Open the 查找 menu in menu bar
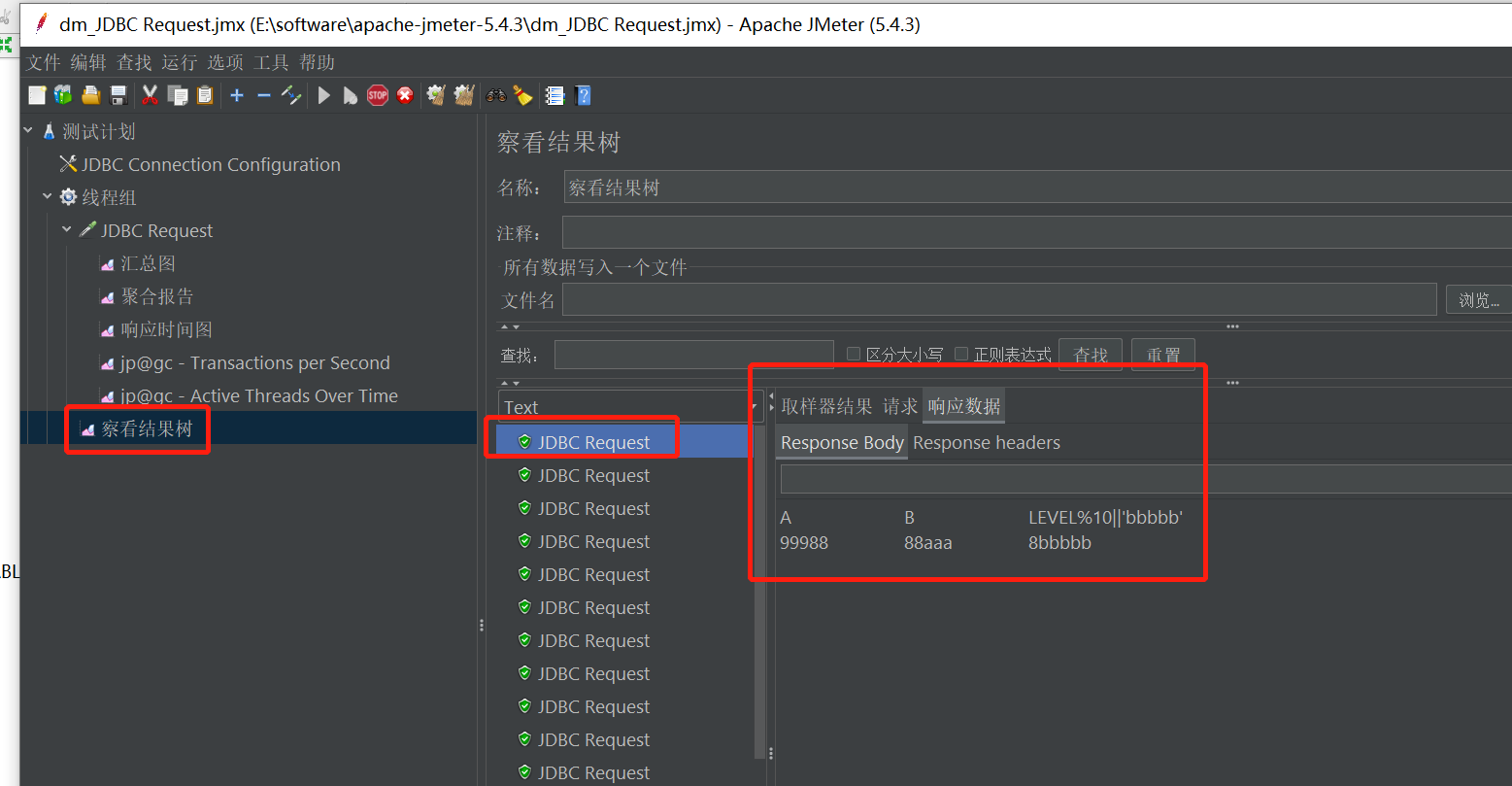The image size is (1512, 786). point(134,62)
